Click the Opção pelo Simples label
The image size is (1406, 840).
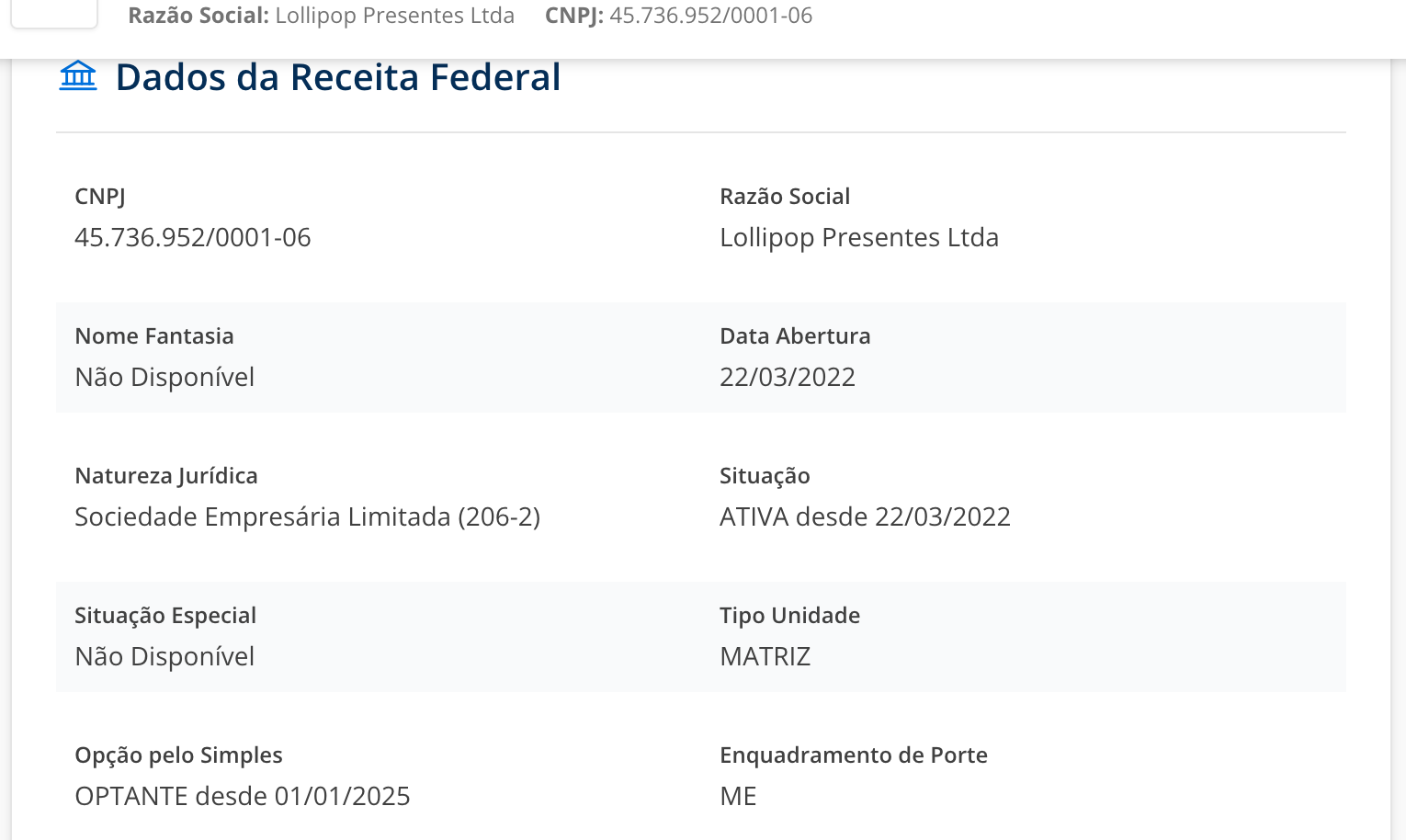(178, 755)
